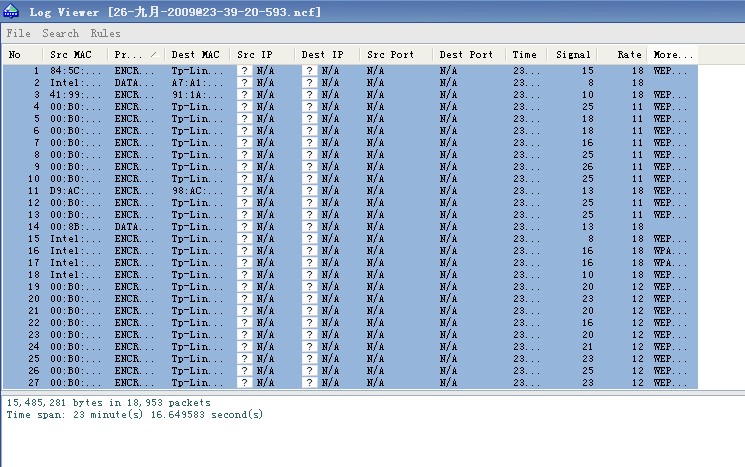Sort by the No column header
Screen dimensions: 745x467
pos(23,55)
